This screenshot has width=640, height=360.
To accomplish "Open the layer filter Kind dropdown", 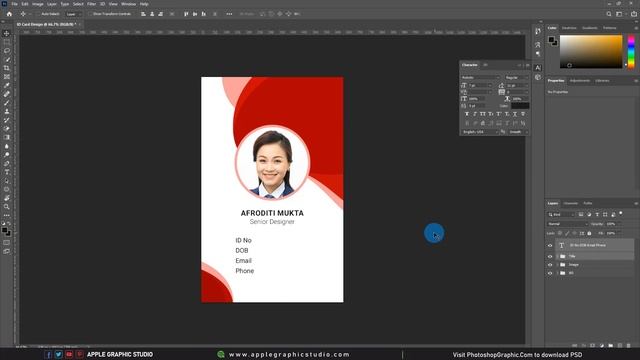I will click(x=561, y=214).
